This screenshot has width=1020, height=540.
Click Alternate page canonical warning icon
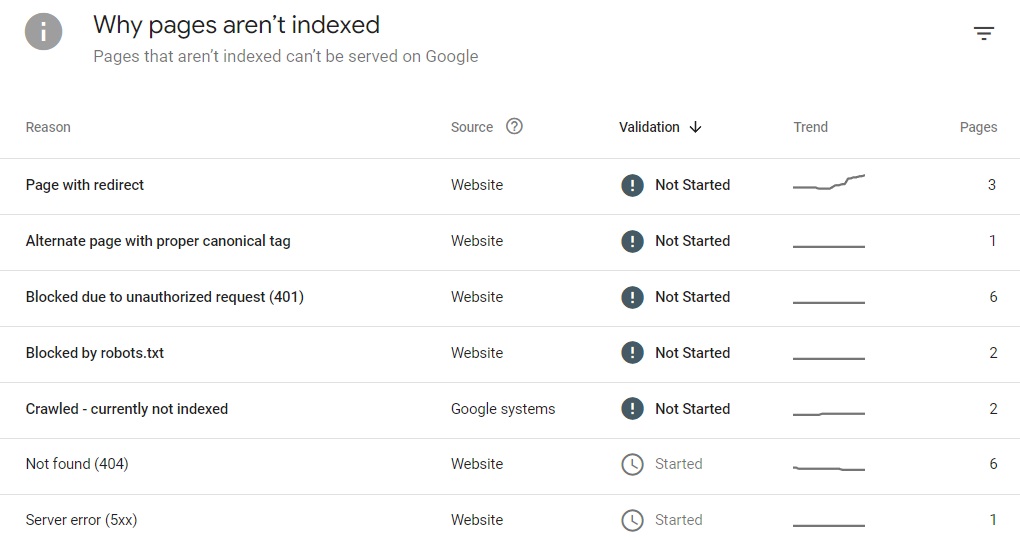[x=632, y=241]
